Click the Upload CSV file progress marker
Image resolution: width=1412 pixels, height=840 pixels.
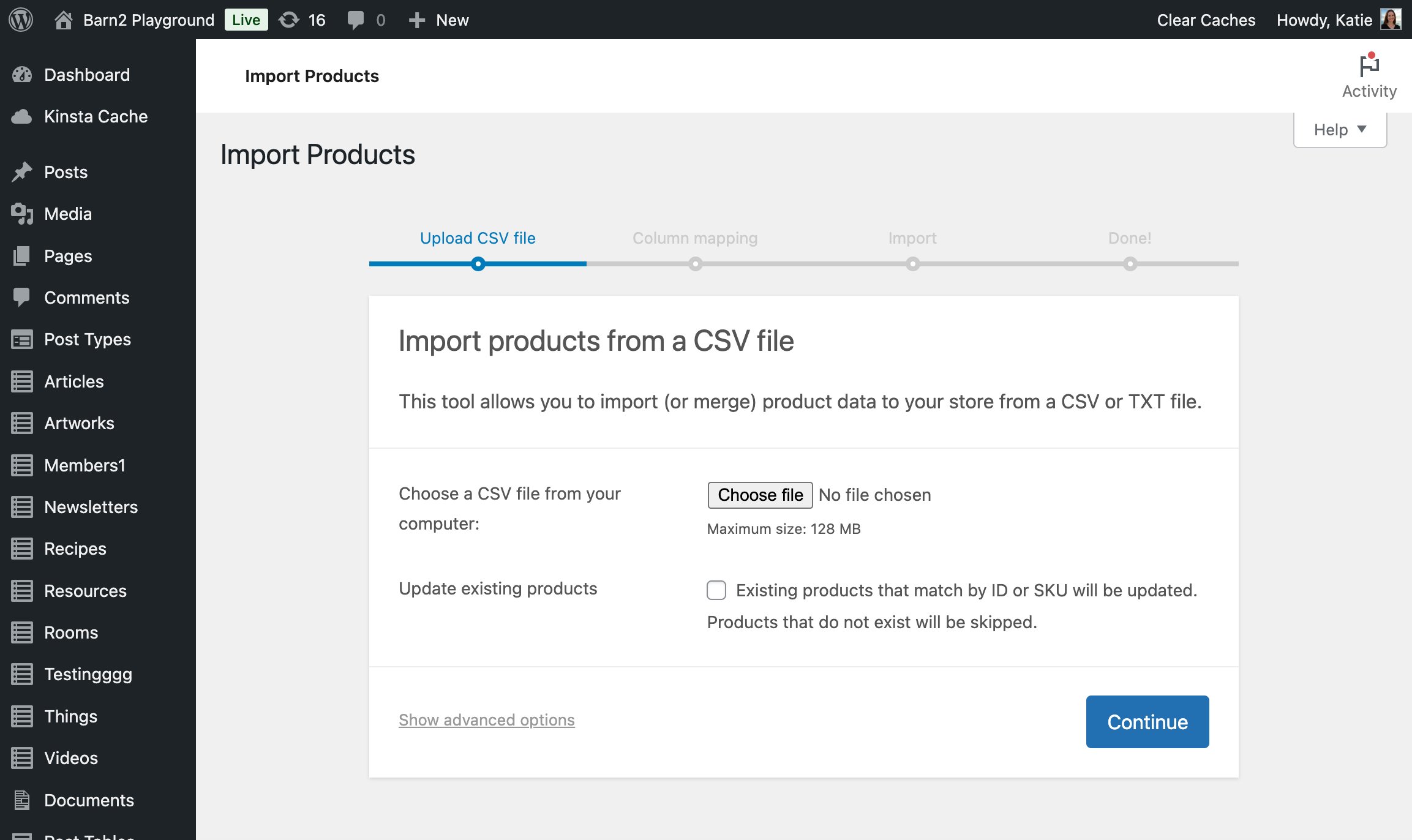click(x=478, y=264)
